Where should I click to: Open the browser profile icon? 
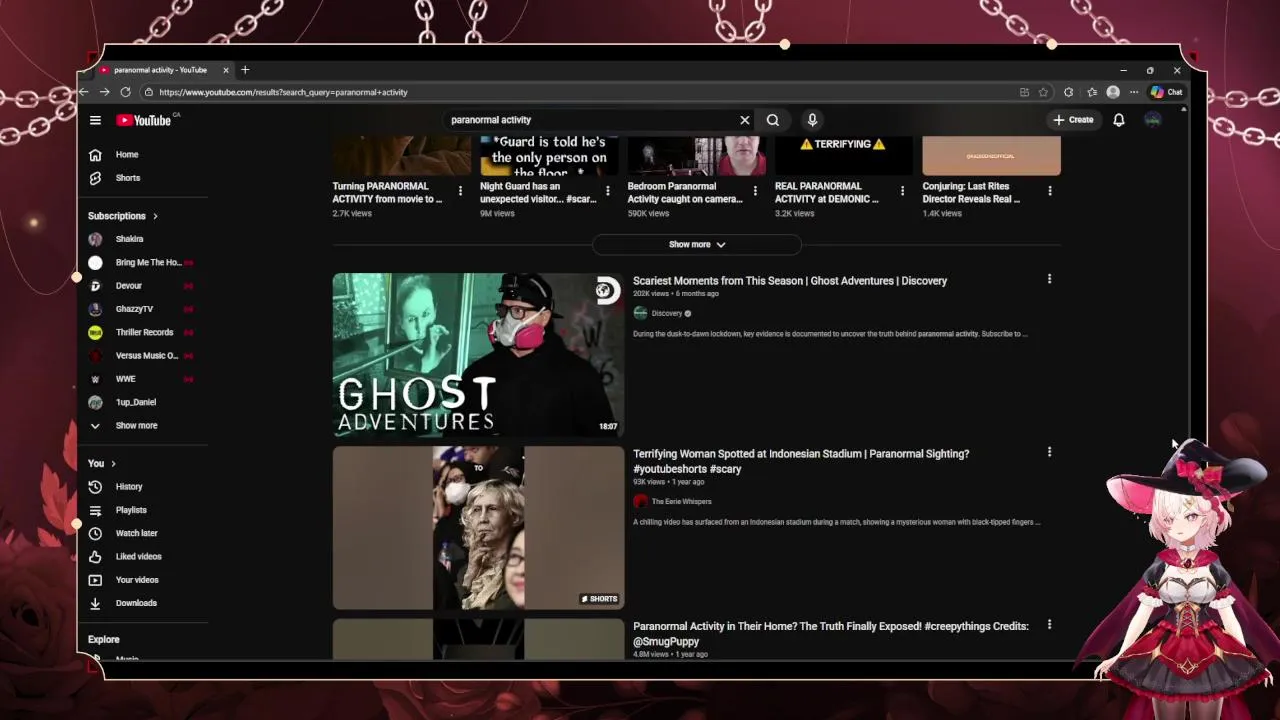point(1113,92)
